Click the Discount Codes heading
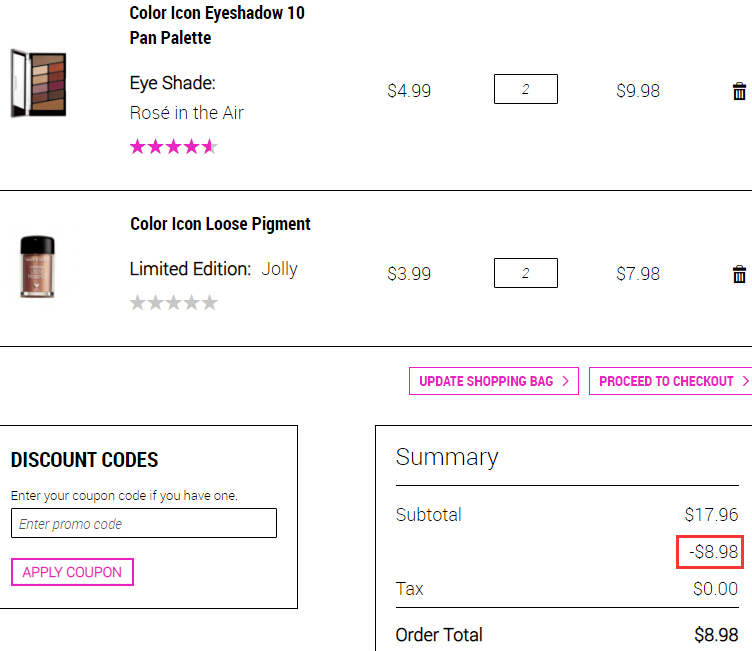Viewport: 752px width, 651px height. coord(84,460)
